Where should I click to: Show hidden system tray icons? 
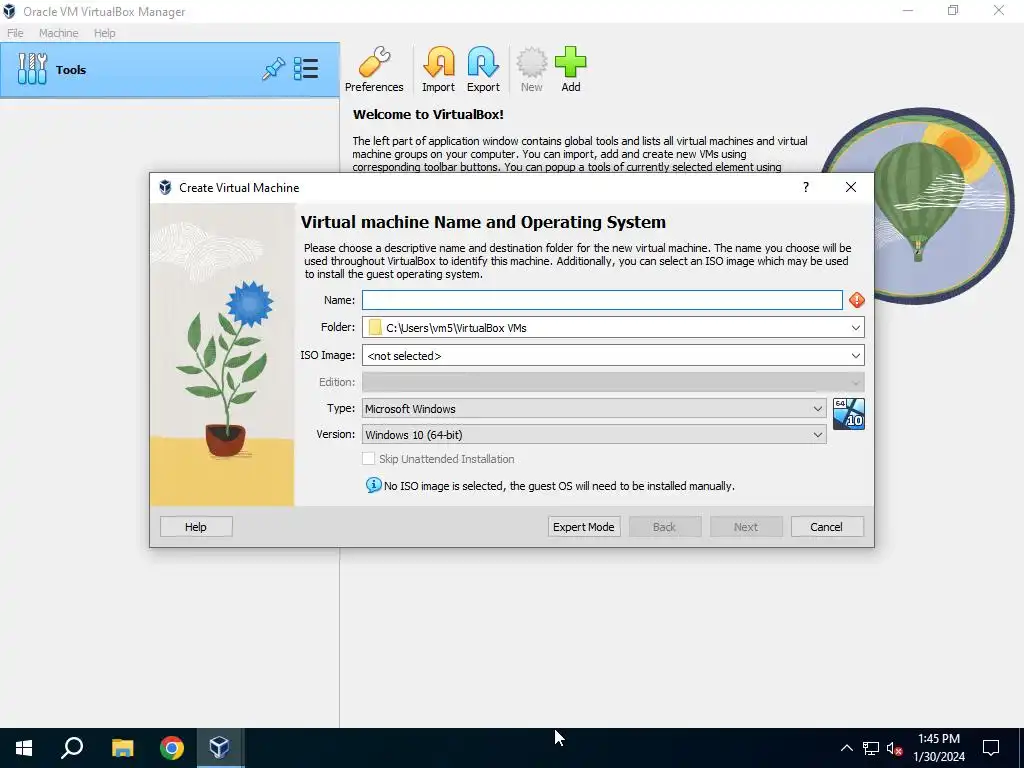coord(846,748)
